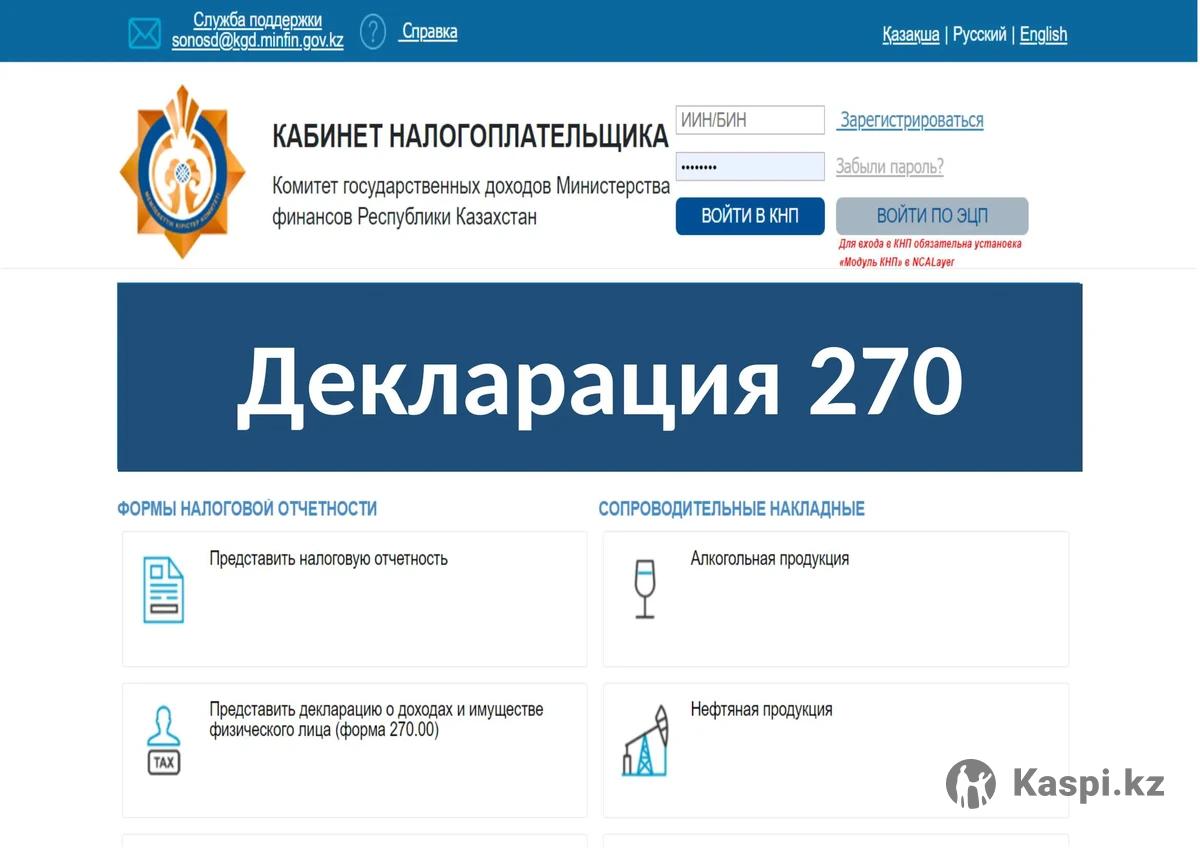Click the TAX stamp person icon

(x=163, y=741)
